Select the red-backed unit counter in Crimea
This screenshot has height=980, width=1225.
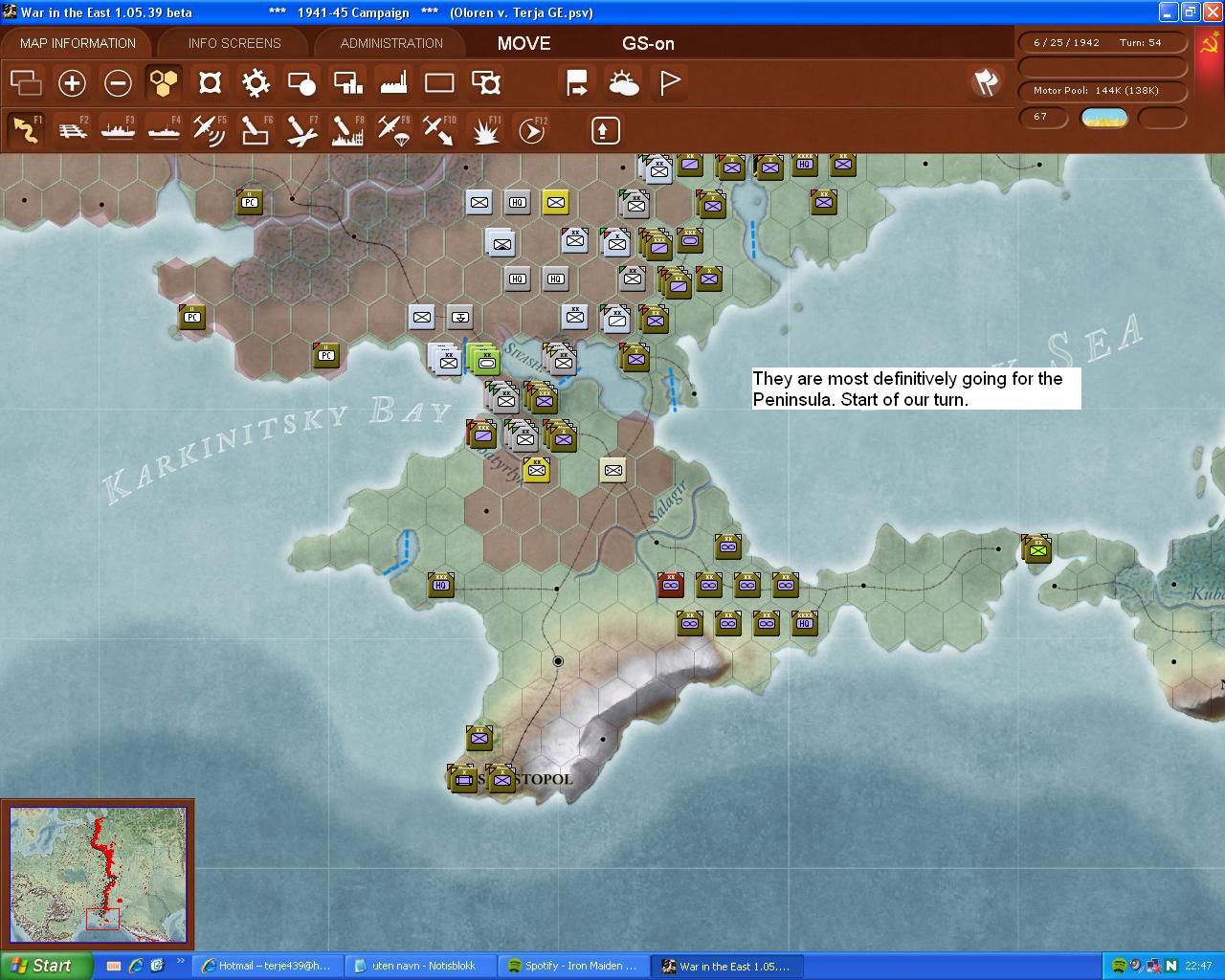coord(671,585)
